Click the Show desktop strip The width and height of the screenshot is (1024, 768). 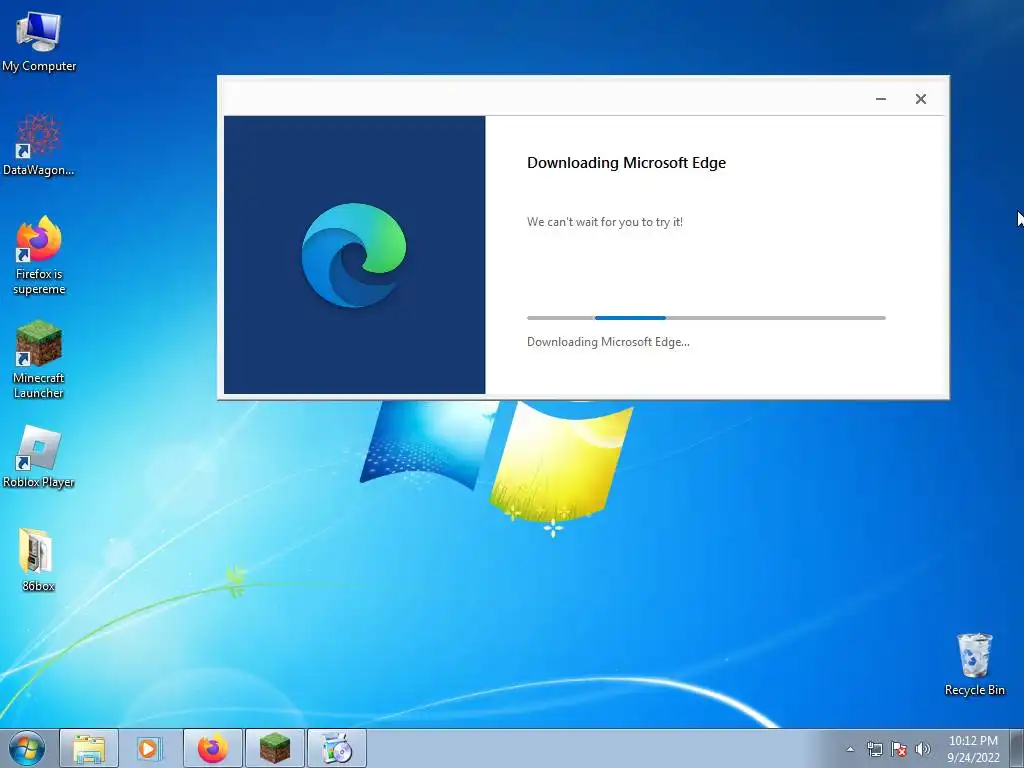pos(1017,748)
